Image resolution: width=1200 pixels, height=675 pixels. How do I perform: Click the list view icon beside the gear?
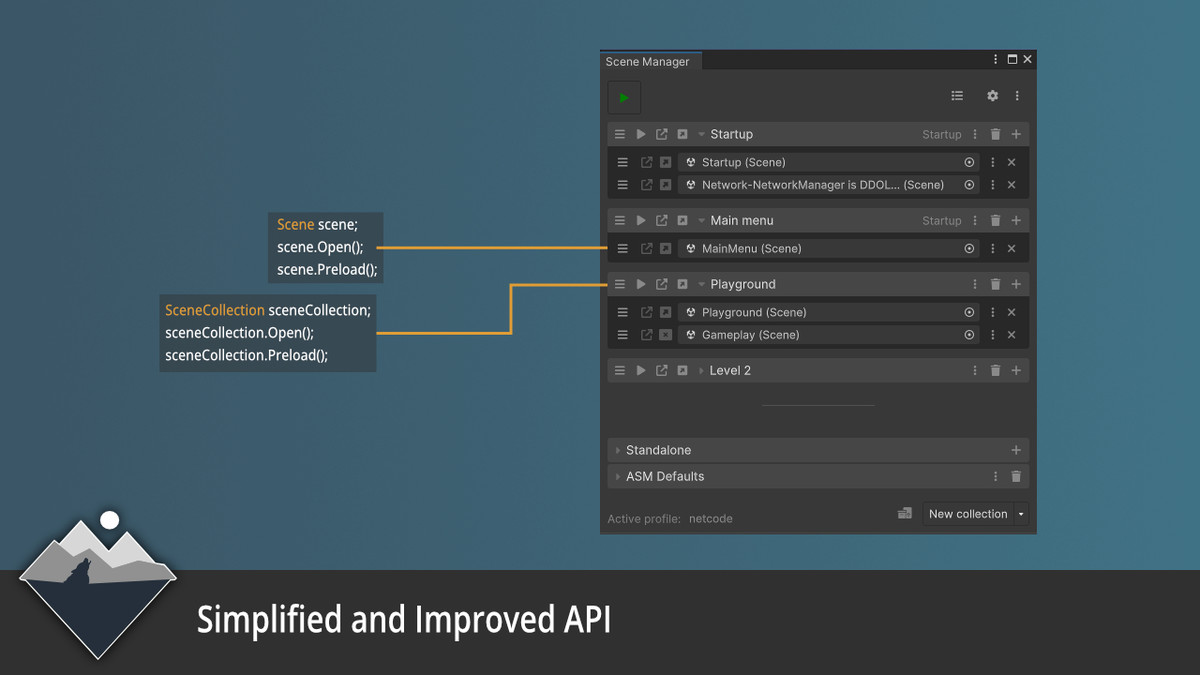[x=957, y=96]
